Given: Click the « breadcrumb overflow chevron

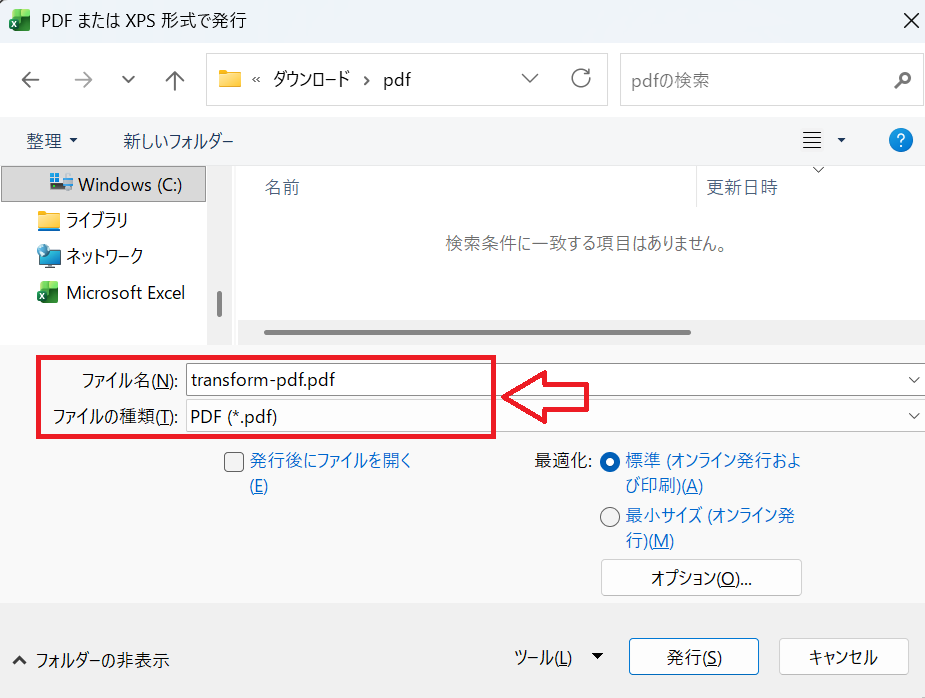Looking at the screenshot, I should (x=256, y=80).
